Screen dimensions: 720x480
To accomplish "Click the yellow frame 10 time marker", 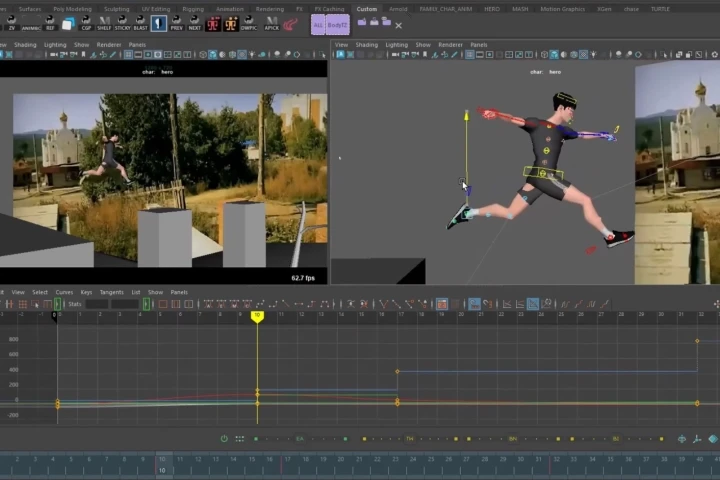I will click(257, 316).
